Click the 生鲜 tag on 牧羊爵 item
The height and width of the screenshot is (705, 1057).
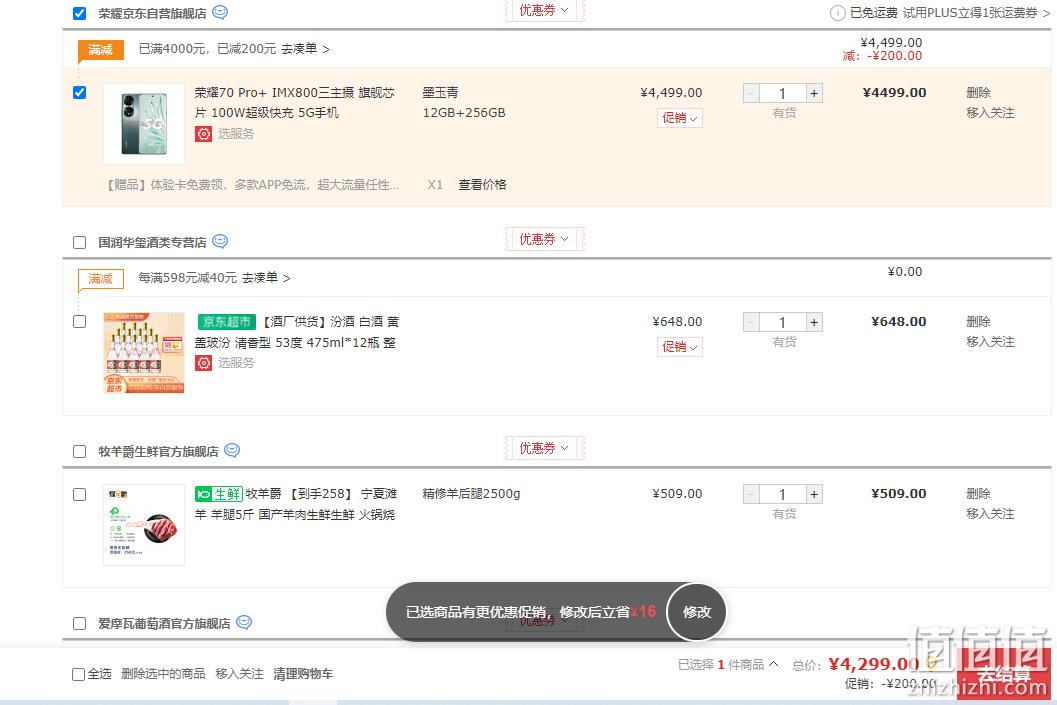pos(218,493)
